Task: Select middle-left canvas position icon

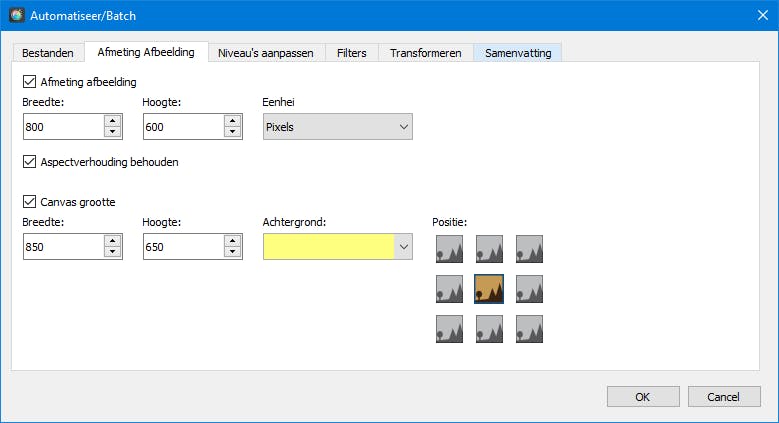Action: tap(450, 289)
